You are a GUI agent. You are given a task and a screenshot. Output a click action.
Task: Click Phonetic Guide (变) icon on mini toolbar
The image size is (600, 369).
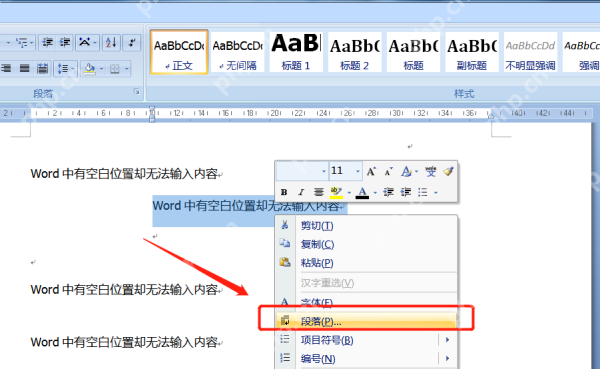pos(430,171)
